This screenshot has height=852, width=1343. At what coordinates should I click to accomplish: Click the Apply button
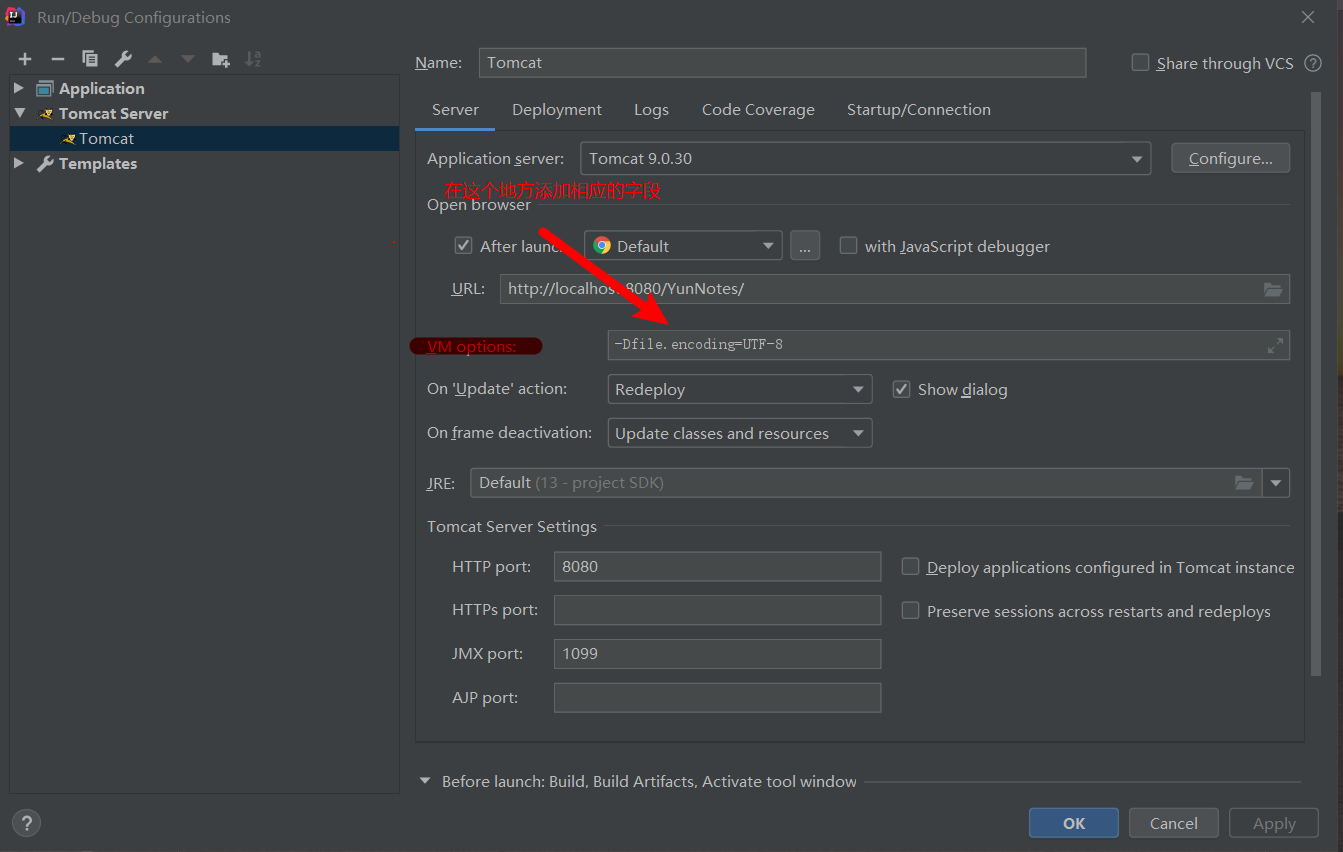(x=1274, y=823)
